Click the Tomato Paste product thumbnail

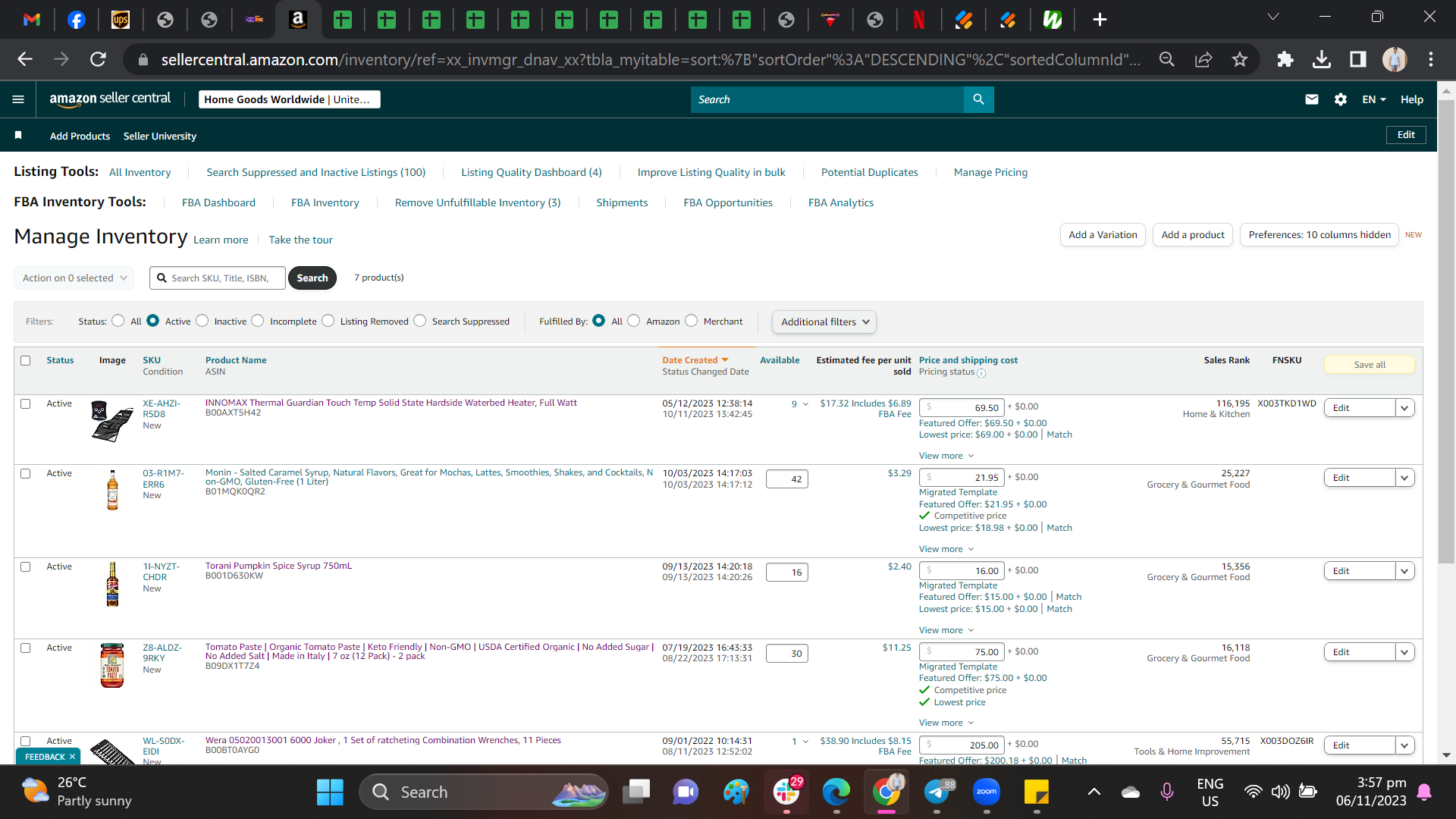coord(112,665)
